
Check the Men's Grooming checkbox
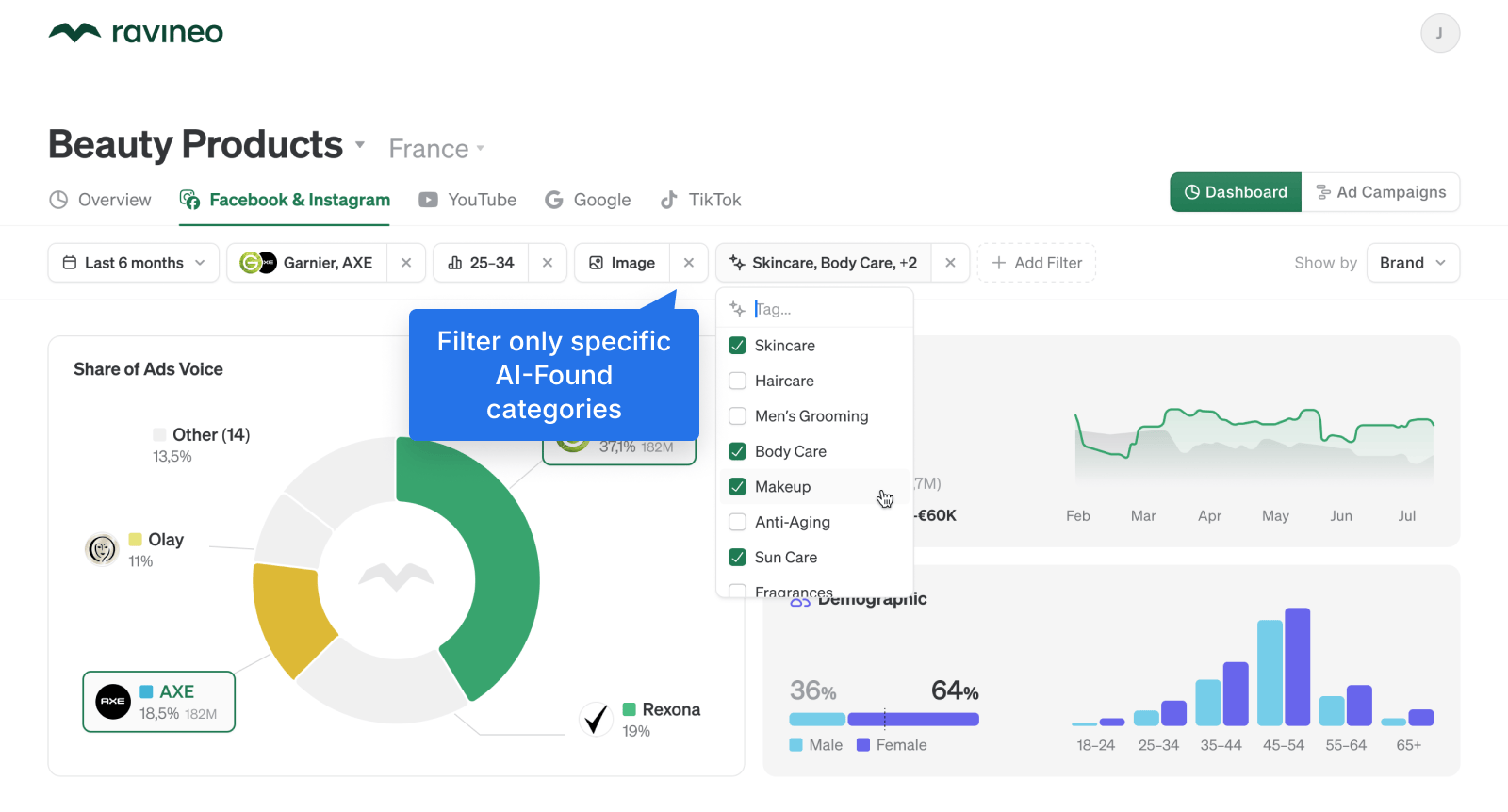point(738,416)
